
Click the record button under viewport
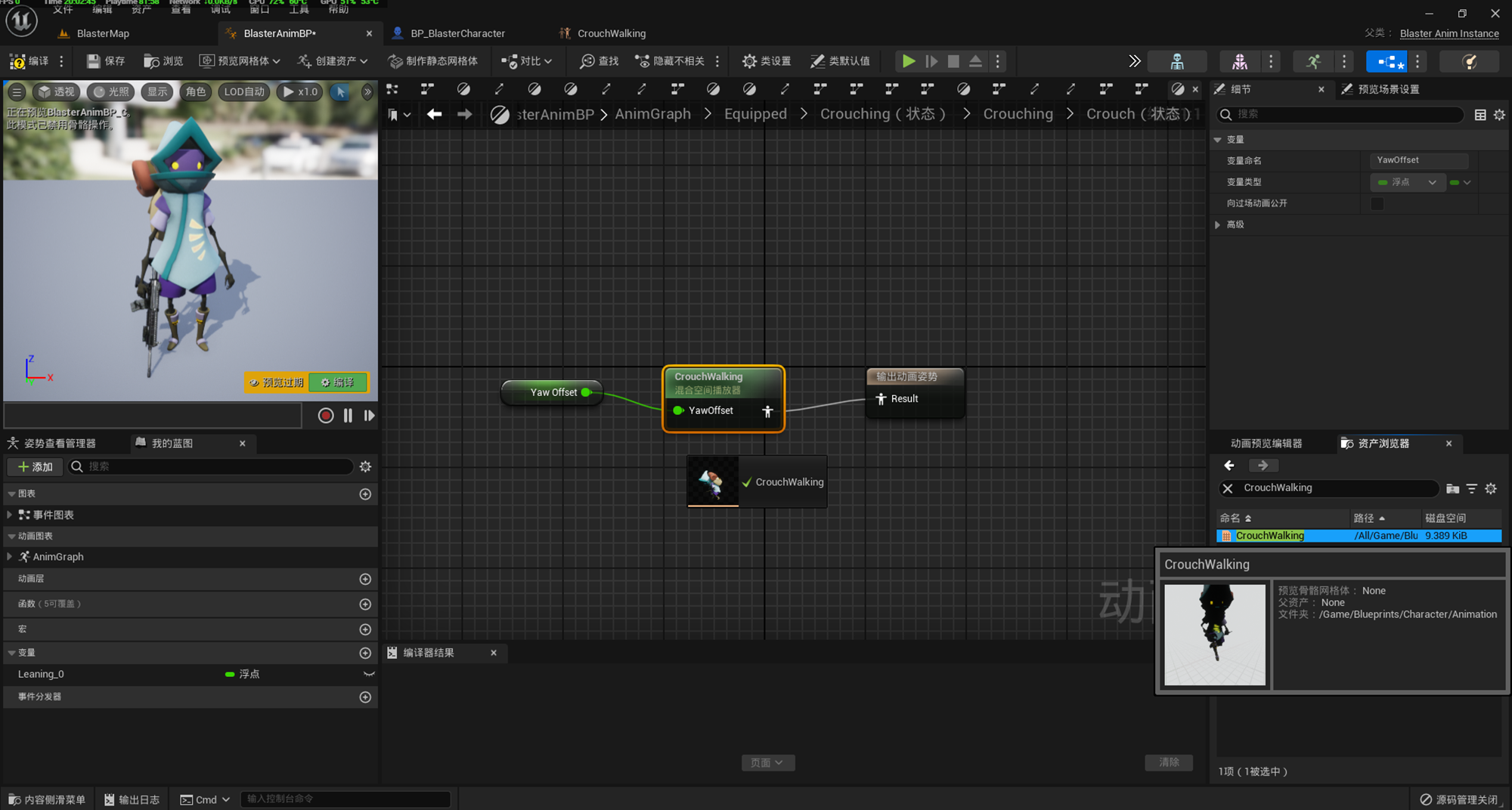tap(326, 416)
